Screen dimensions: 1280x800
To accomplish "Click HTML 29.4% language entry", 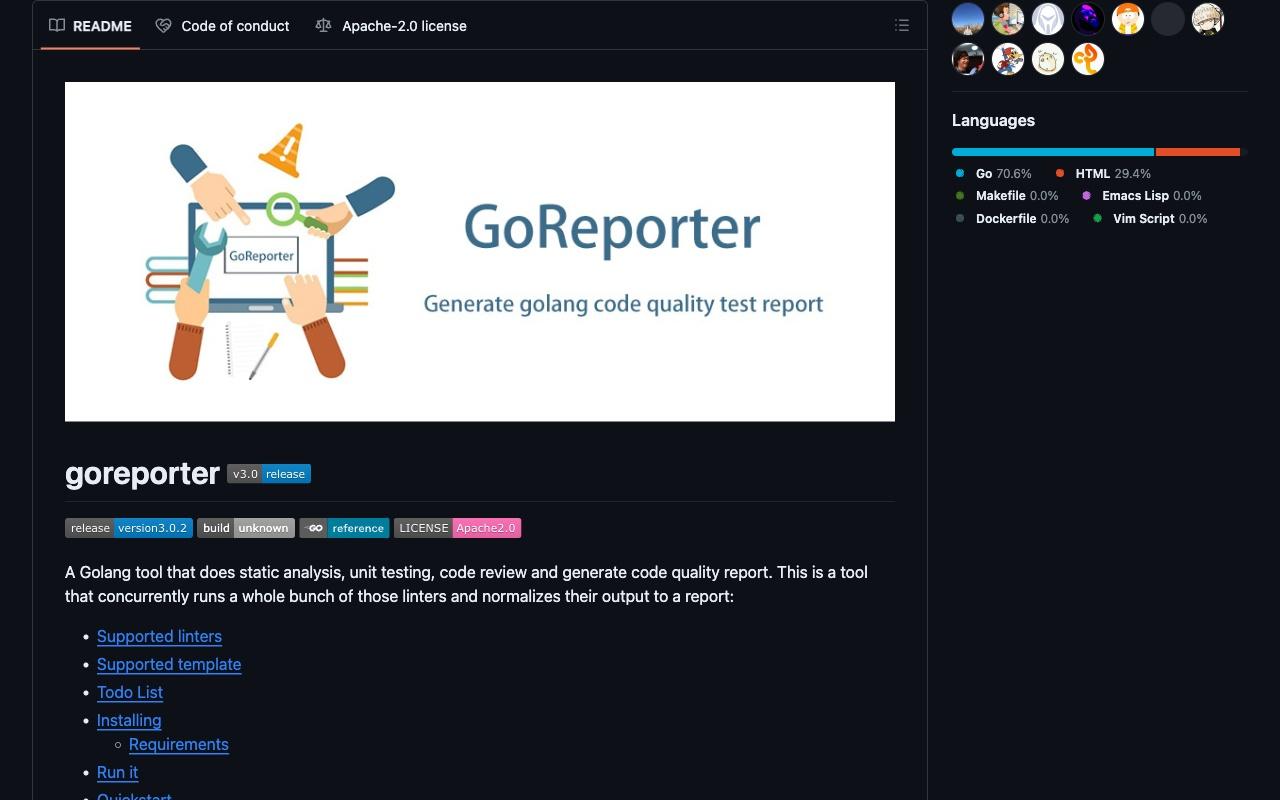I will click(1103, 174).
